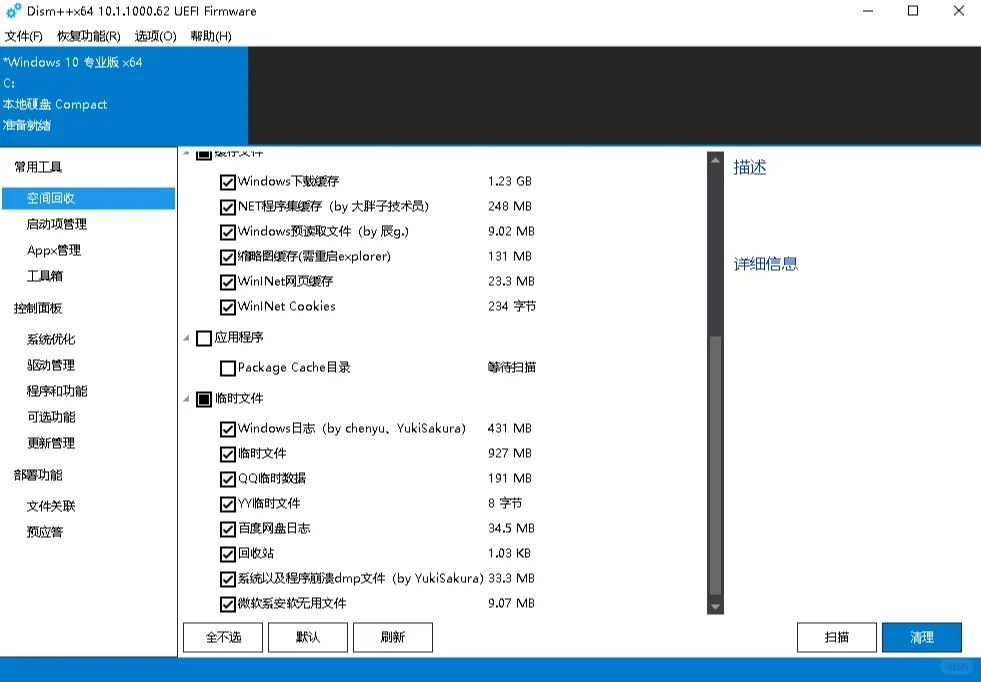Open 启动项管理 in the sidebar
Image resolution: width=981 pixels, height=682 pixels.
[x=57, y=224]
